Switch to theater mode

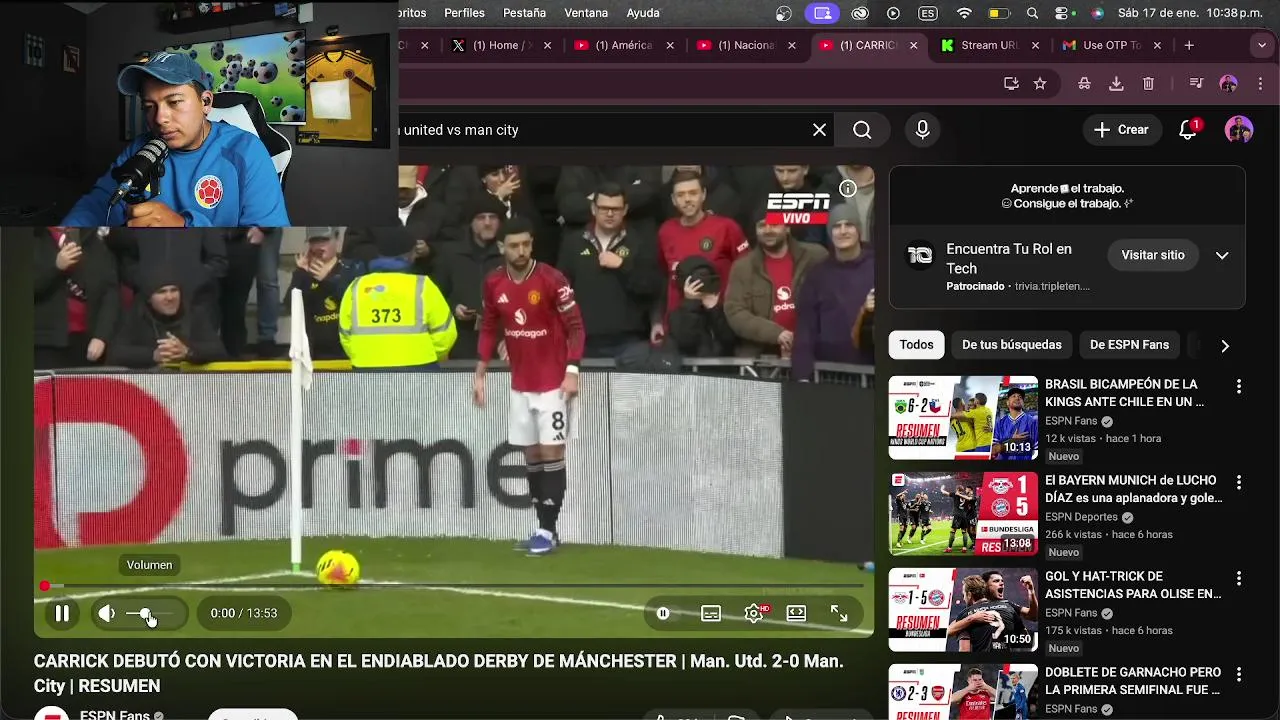(x=796, y=613)
